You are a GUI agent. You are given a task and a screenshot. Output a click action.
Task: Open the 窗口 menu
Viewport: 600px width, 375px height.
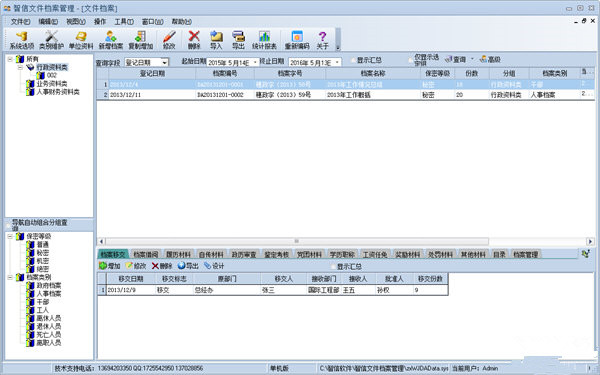(x=152, y=22)
